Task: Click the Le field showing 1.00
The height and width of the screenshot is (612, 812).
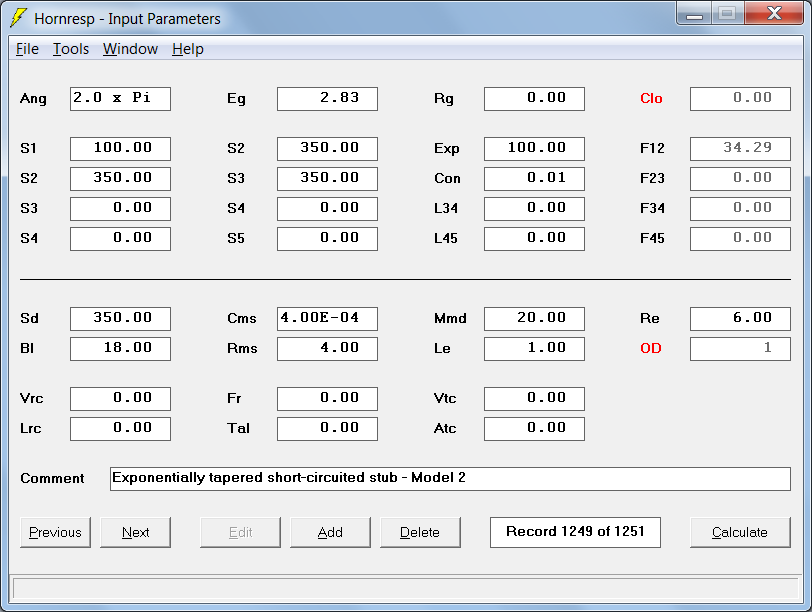Action: click(534, 349)
